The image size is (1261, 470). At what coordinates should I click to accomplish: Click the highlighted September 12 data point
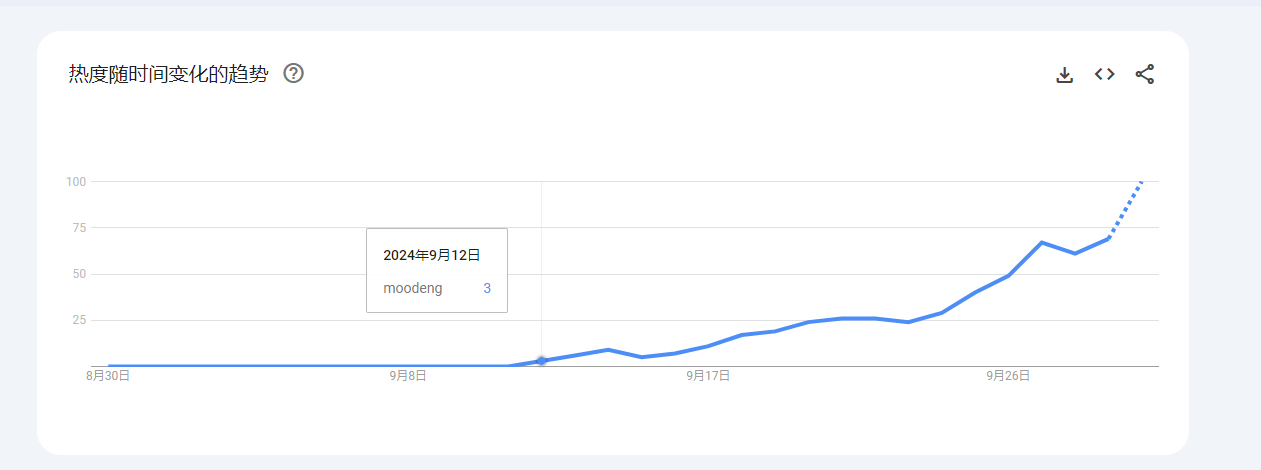(x=541, y=360)
